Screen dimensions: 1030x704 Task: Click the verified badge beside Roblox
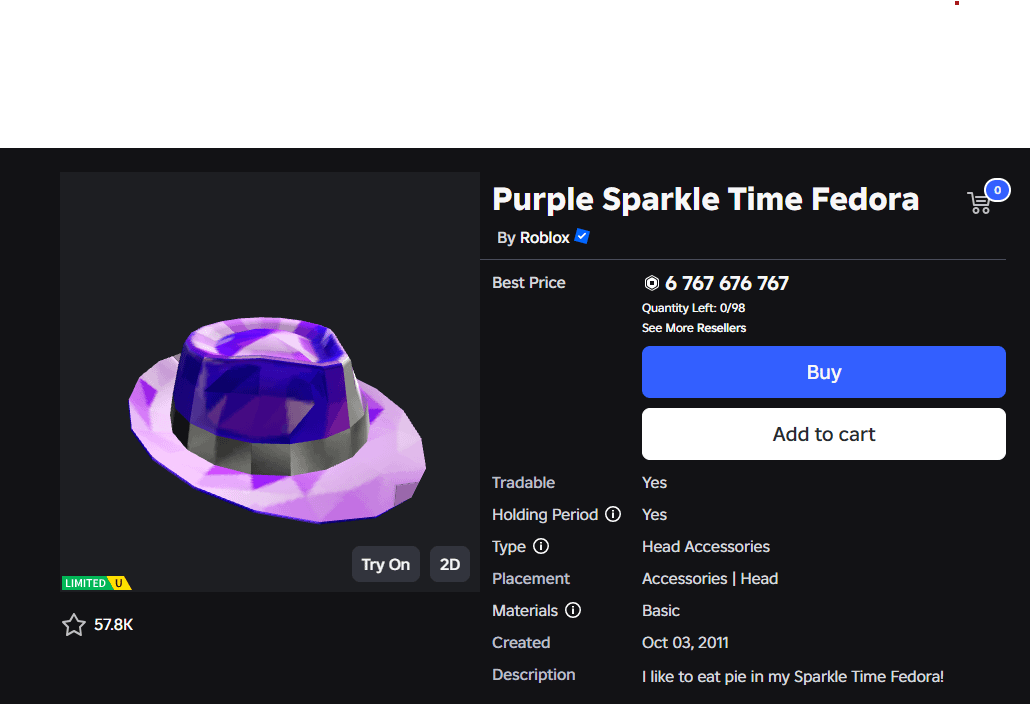pos(582,237)
